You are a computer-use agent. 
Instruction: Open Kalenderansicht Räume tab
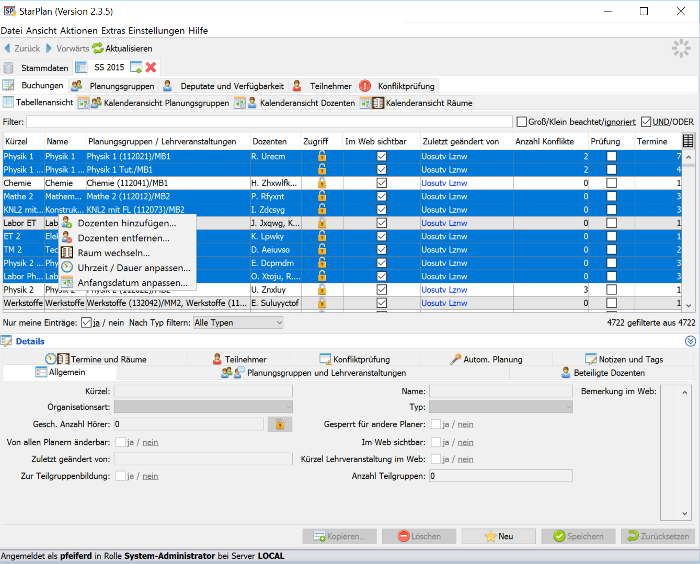point(417,103)
